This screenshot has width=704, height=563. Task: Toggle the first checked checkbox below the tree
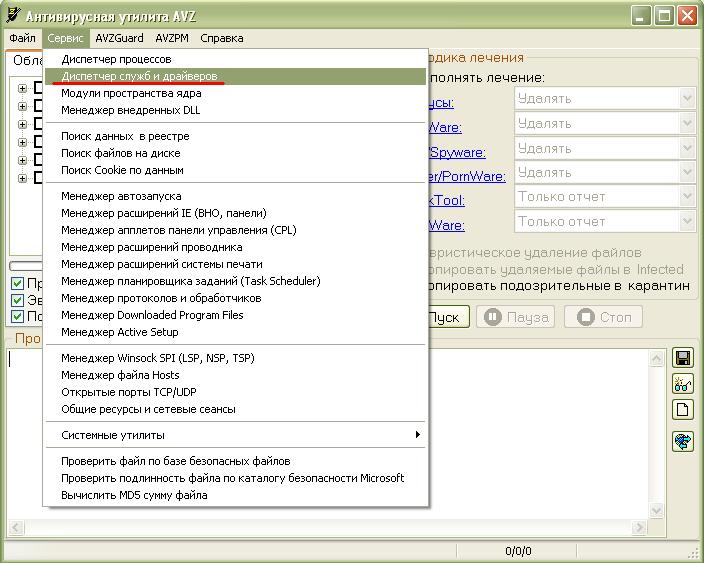click(x=17, y=283)
